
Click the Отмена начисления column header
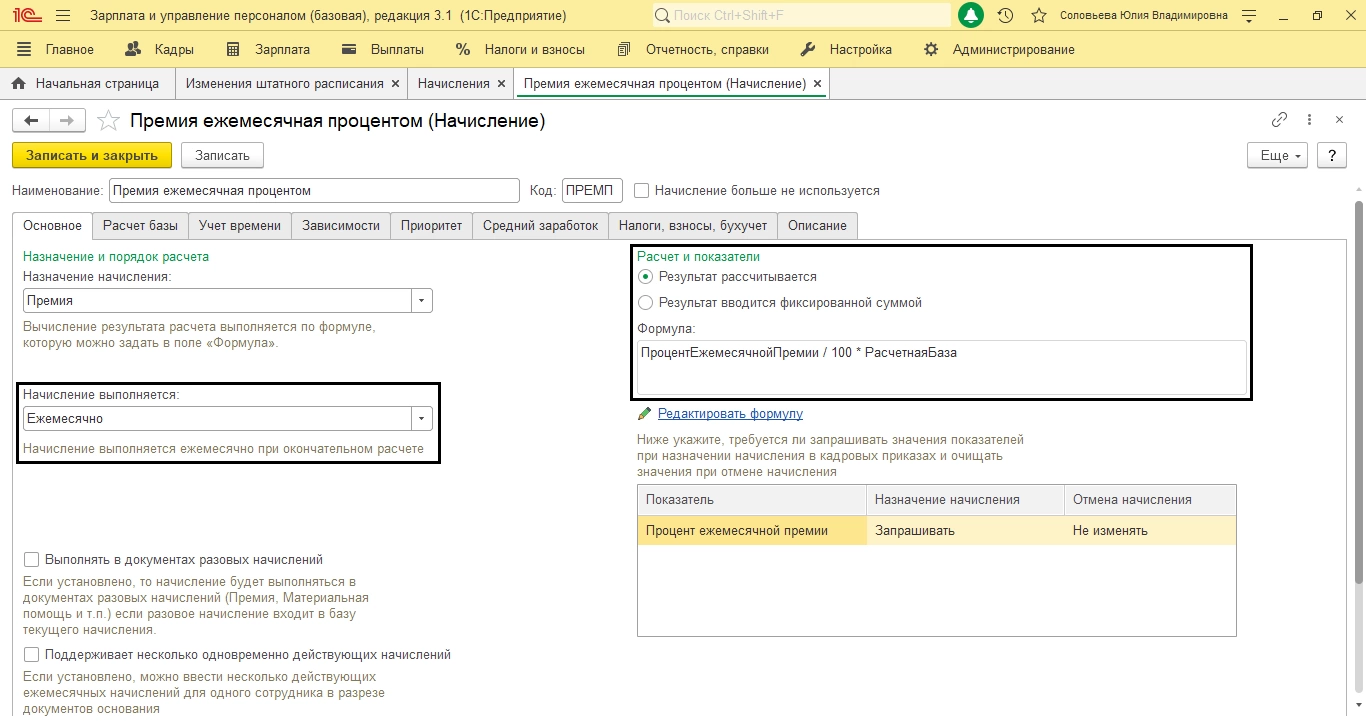point(1150,500)
